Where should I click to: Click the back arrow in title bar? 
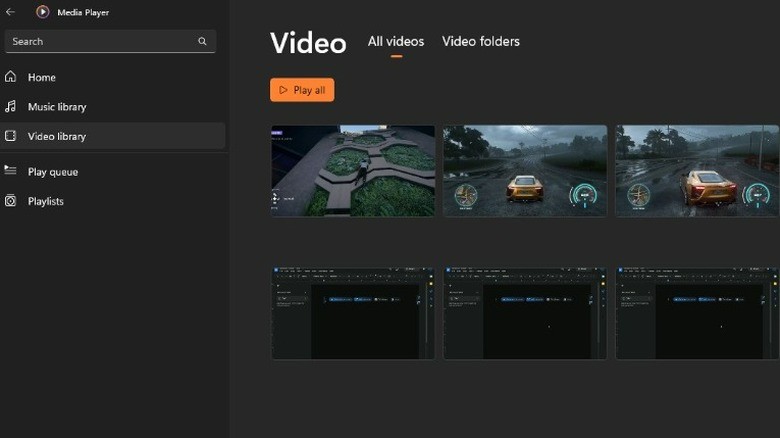pyautogui.click(x=10, y=12)
